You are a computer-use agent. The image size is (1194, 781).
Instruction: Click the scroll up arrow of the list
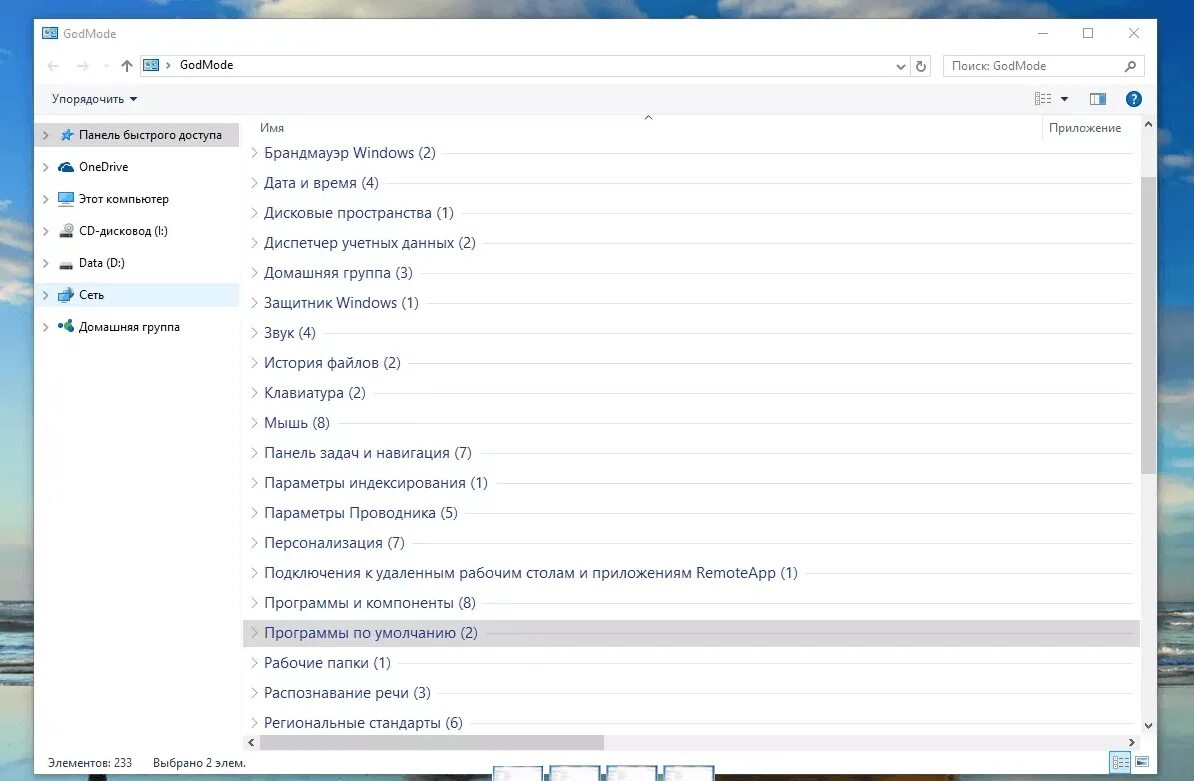pyautogui.click(x=1148, y=123)
